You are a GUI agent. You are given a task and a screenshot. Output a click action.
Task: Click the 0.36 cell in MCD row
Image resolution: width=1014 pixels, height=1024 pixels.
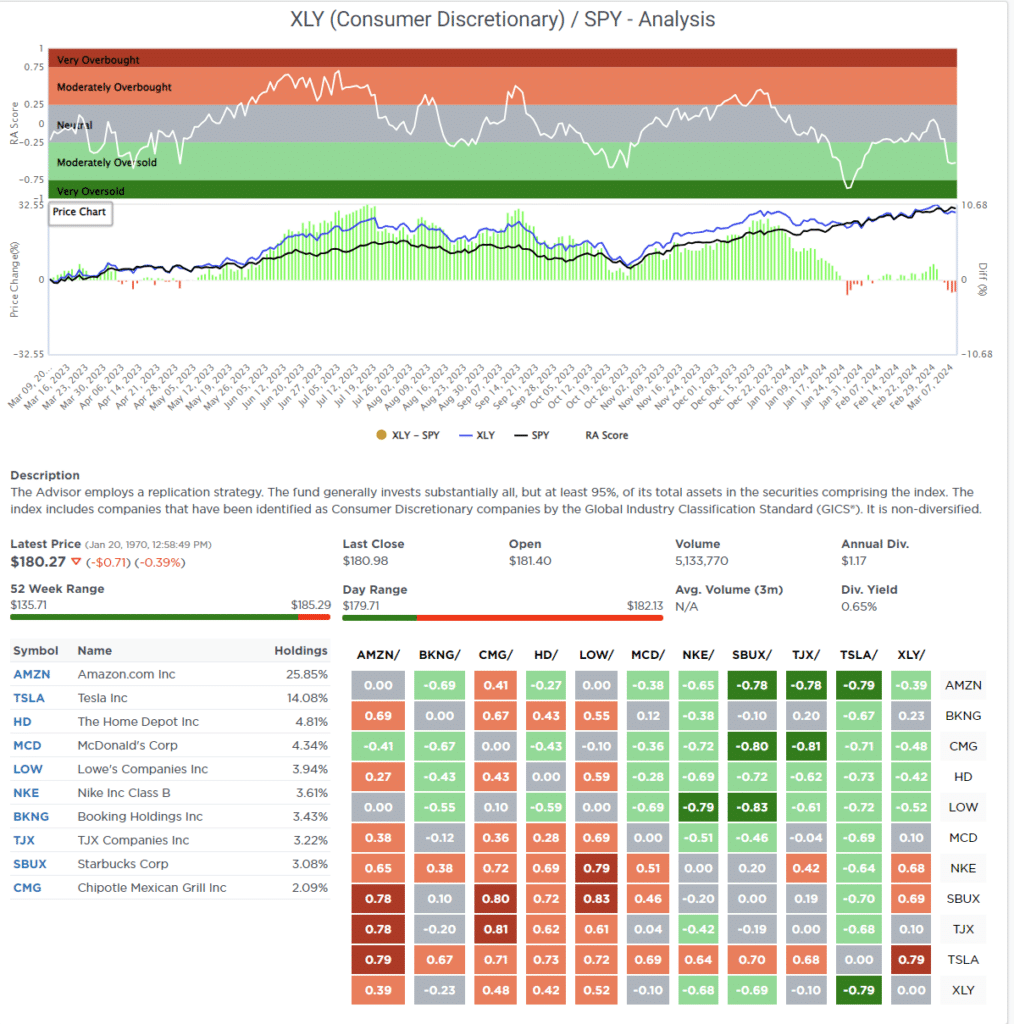[496, 838]
